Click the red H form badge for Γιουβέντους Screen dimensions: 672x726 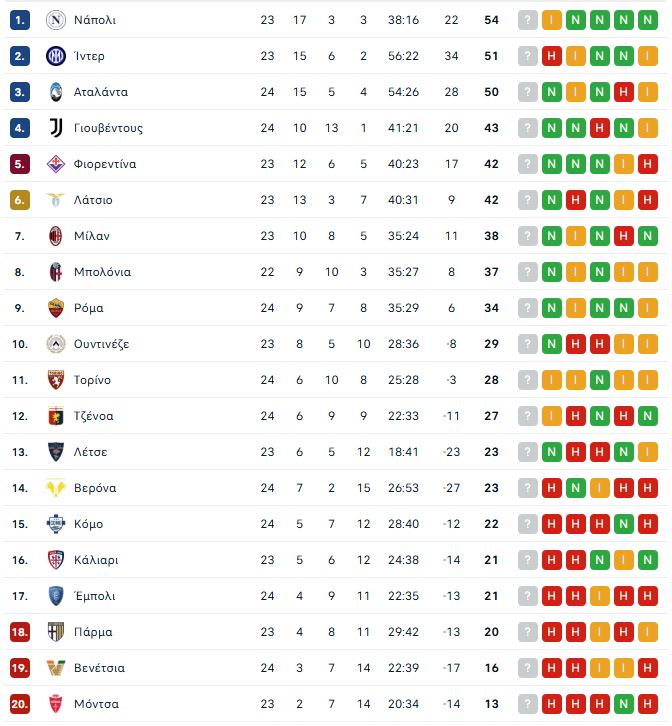tap(599, 128)
